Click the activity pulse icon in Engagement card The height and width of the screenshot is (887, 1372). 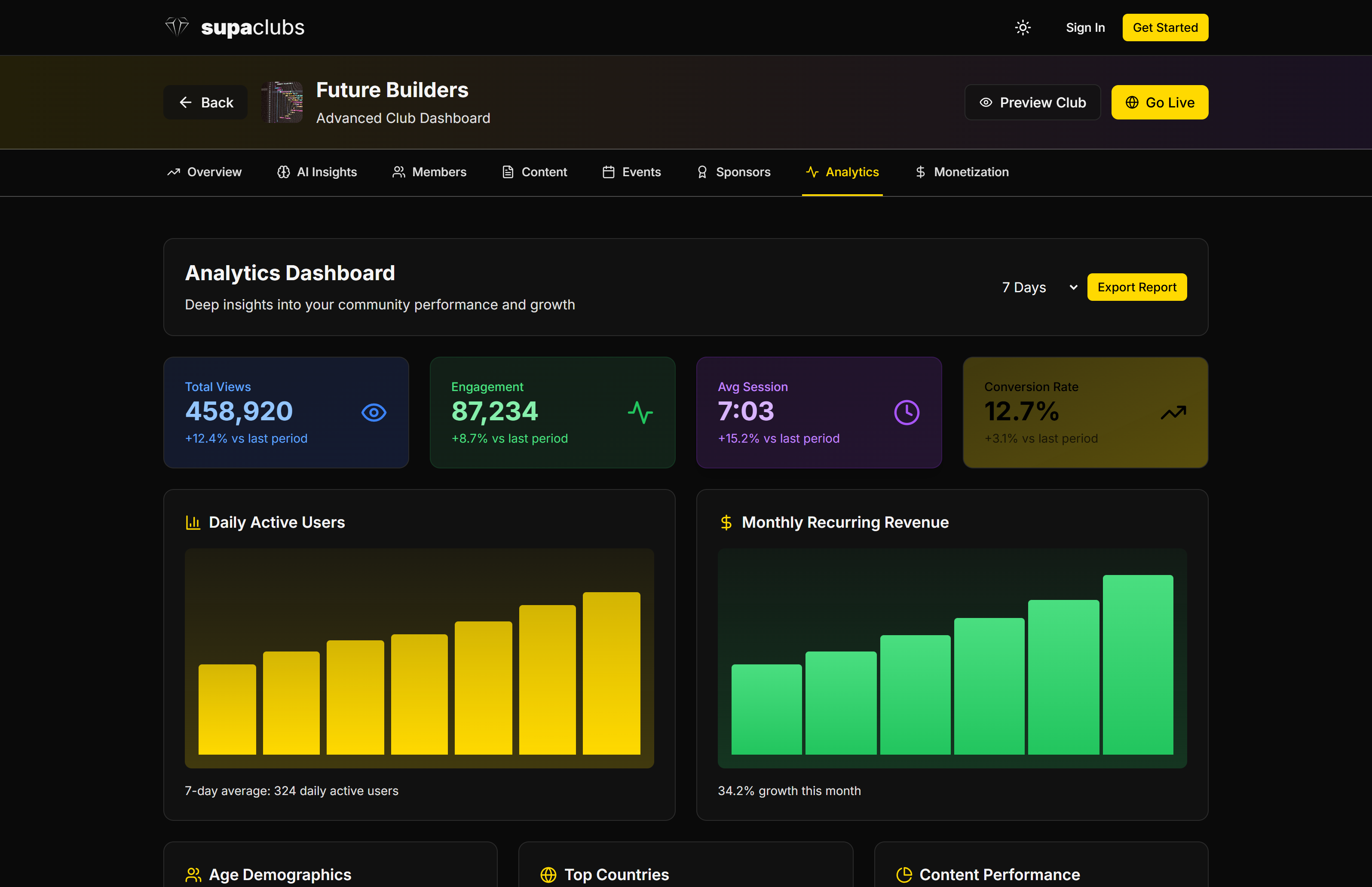[x=640, y=413]
